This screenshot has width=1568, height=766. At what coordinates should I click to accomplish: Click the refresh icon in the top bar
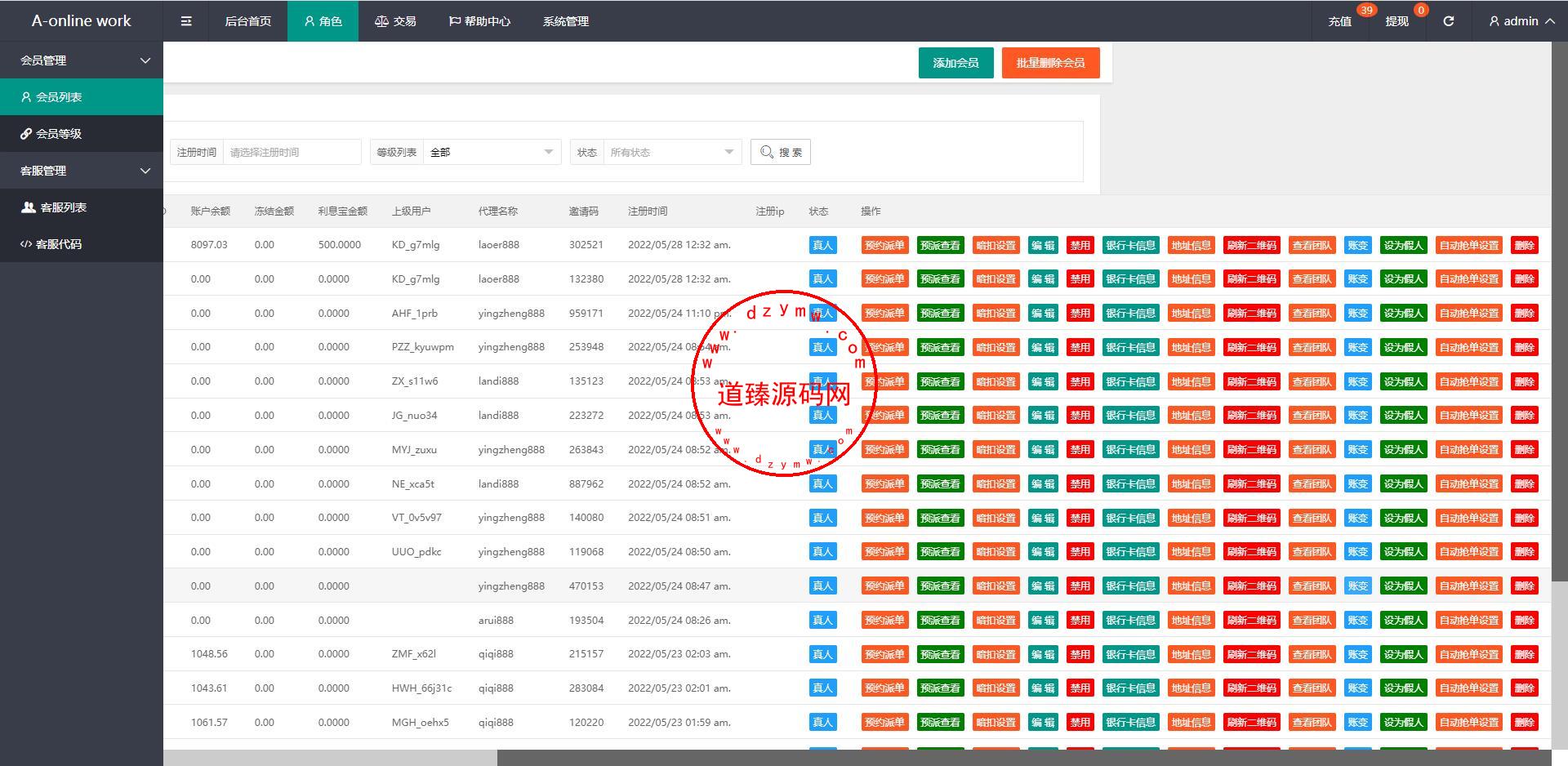[1448, 21]
